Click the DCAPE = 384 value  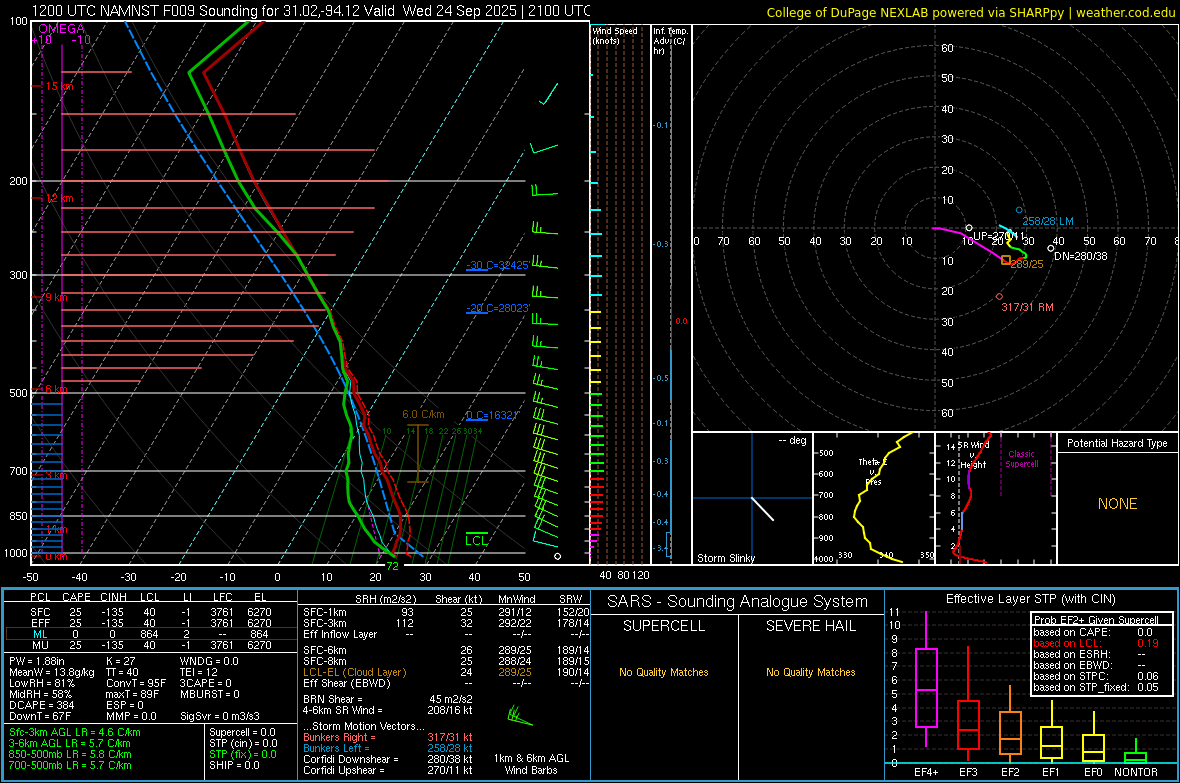[x=41, y=705]
